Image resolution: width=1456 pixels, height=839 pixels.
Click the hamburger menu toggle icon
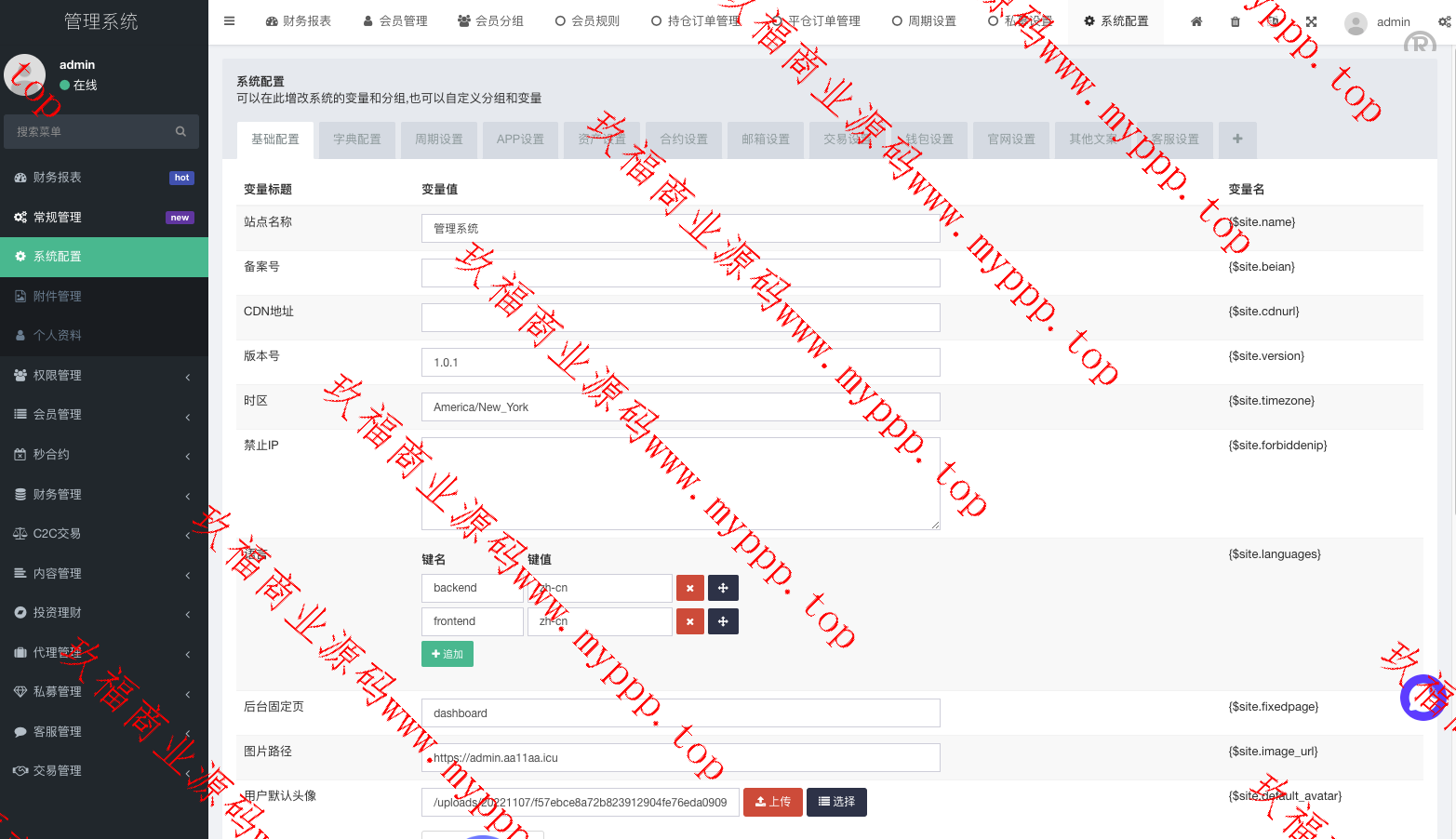(x=229, y=21)
